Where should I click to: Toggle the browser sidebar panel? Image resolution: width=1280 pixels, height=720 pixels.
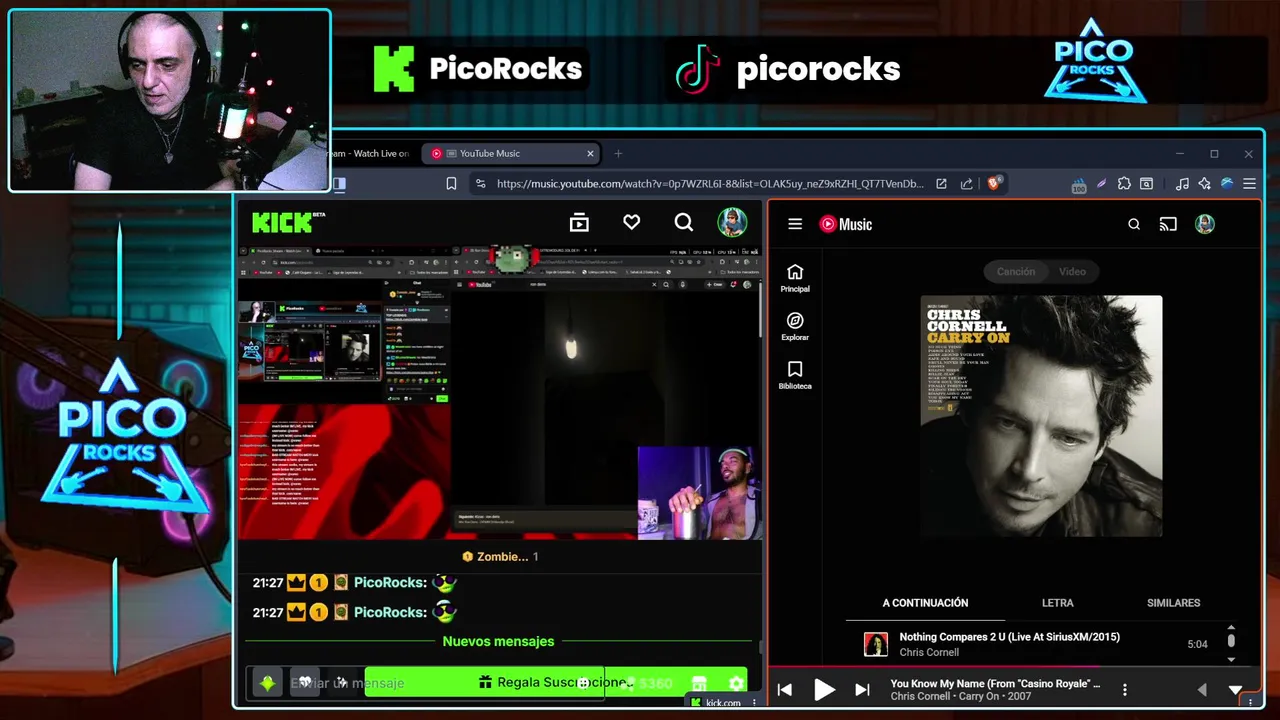point(339,184)
